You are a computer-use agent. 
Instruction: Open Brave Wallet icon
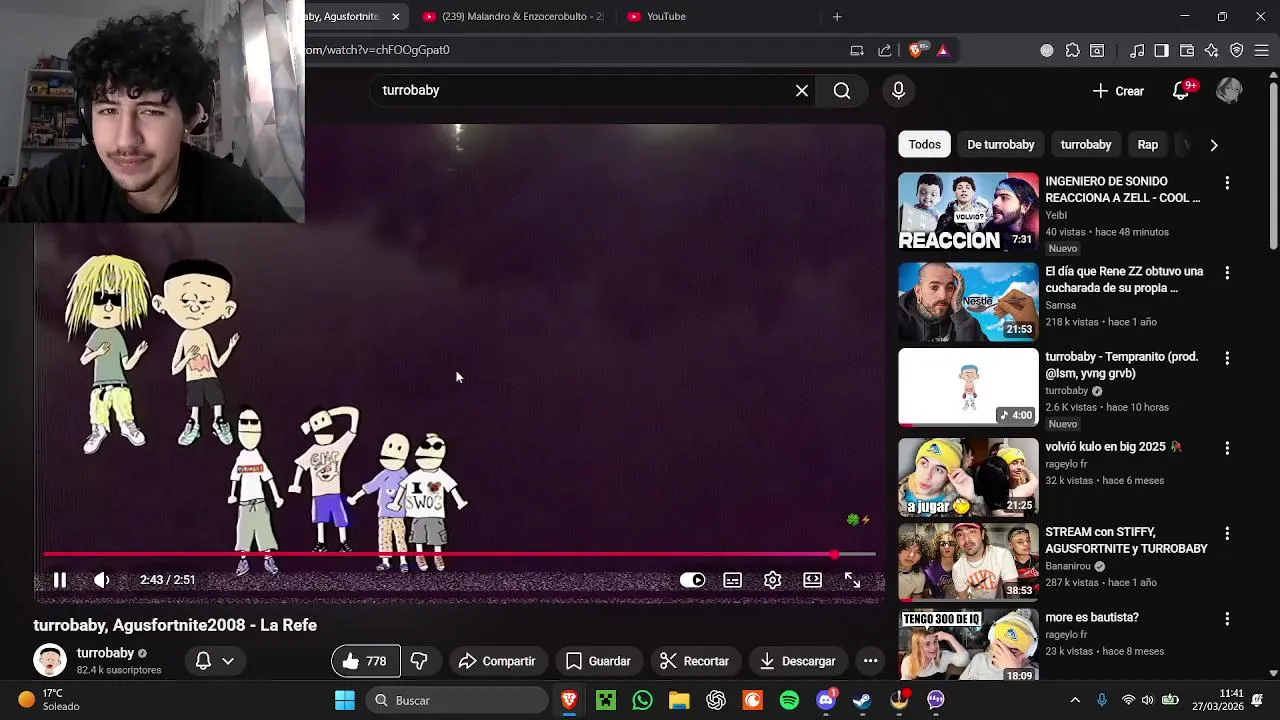click(1187, 50)
